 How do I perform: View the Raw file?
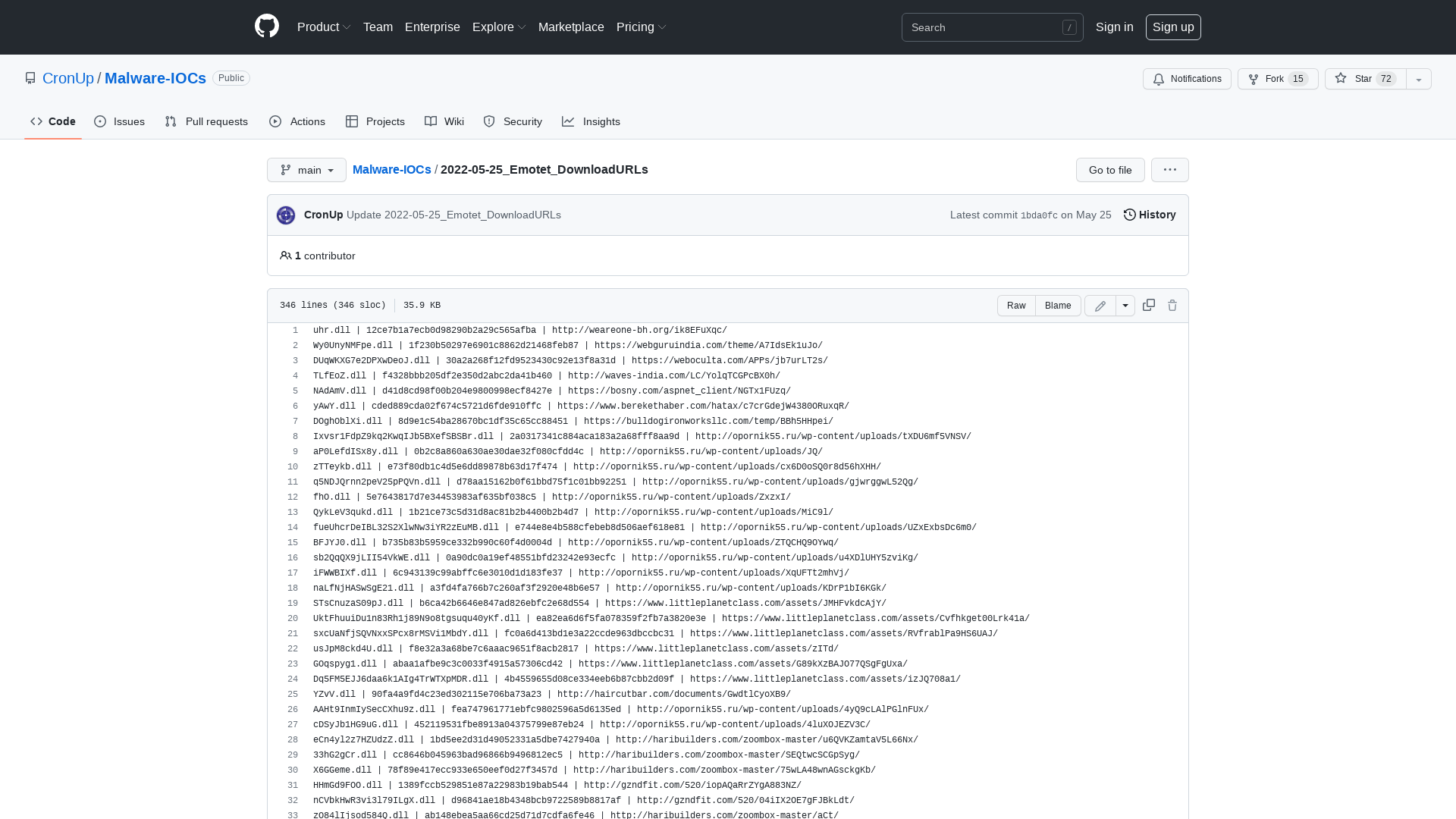click(1016, 306)
